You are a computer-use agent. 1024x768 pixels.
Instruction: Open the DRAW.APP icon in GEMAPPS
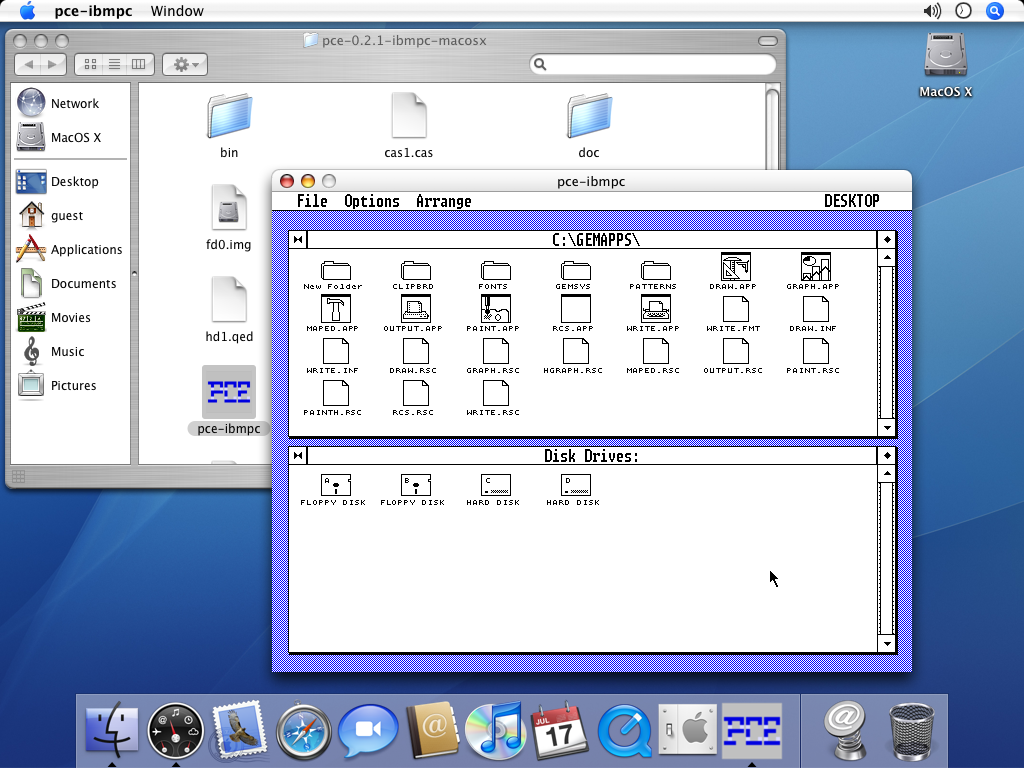(x=735, y=267)
